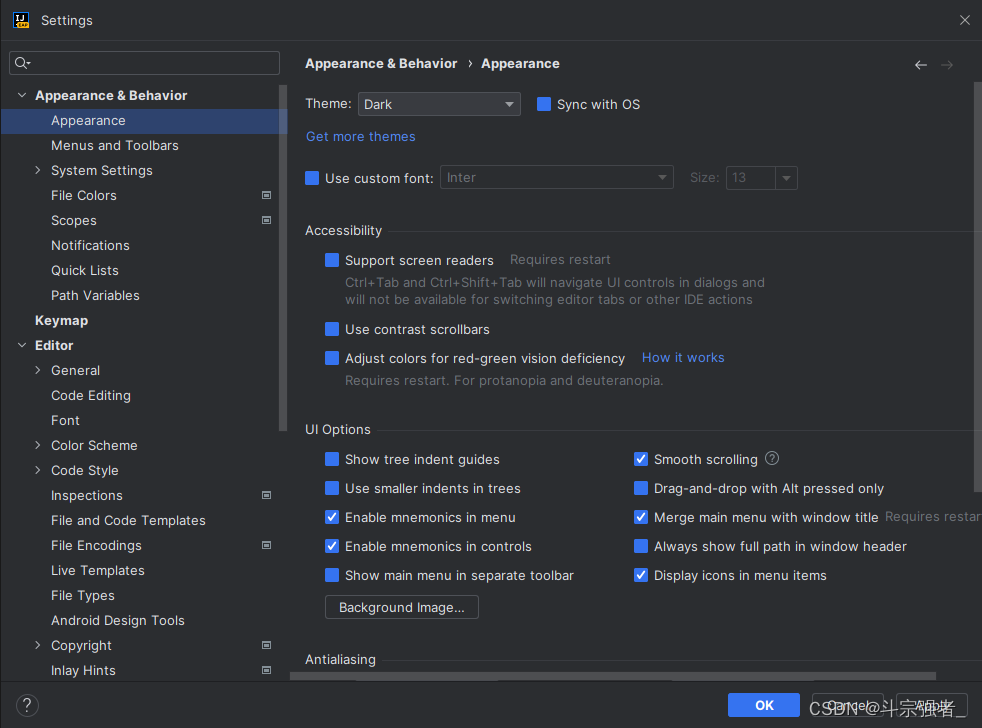Image resolution: width=982 pixels, height=728 pixels.
Task: Check Show main menu in separate toolbar
Action: tap(332, 575)
